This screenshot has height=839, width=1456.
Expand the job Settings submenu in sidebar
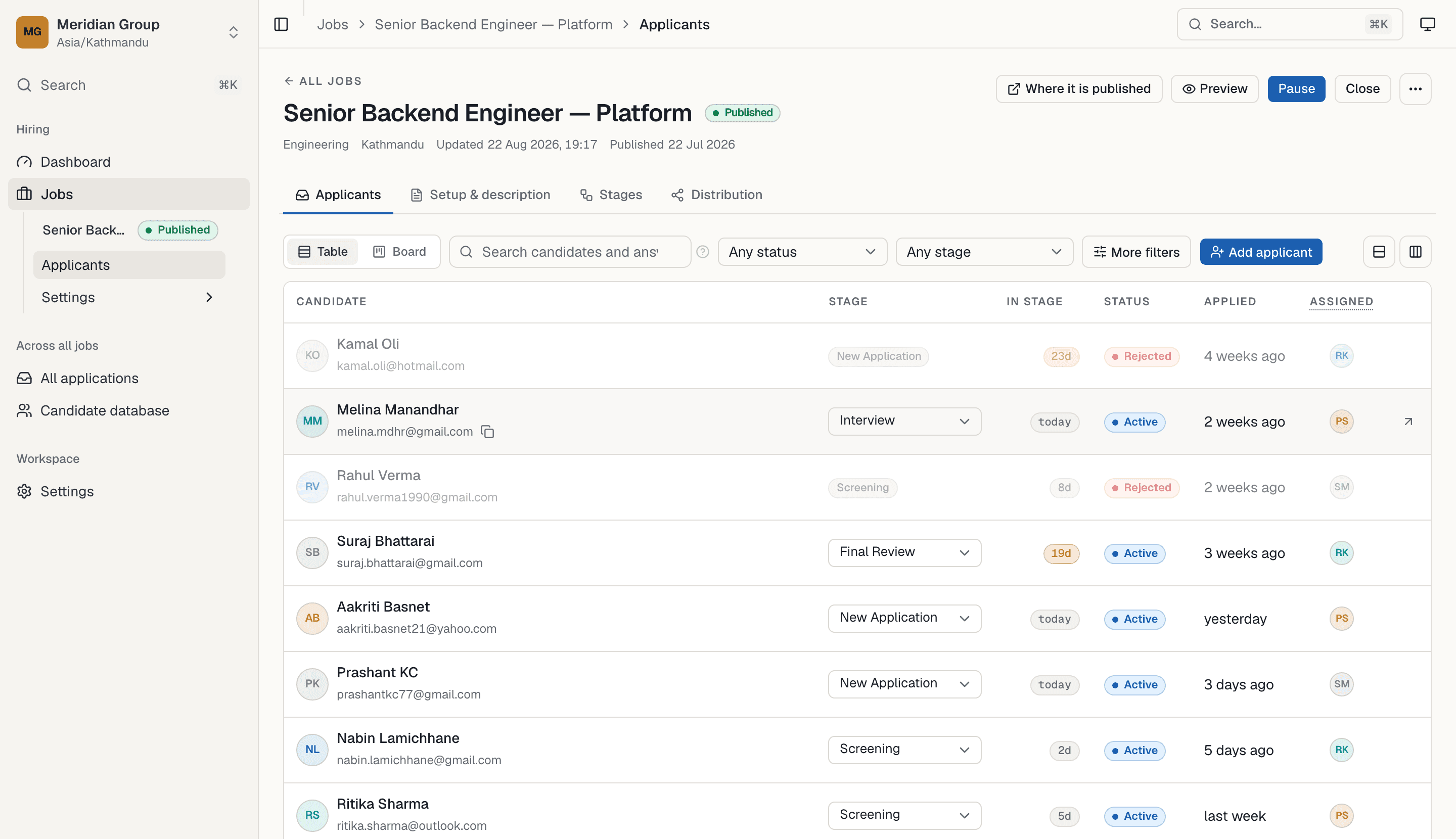pyautogui.click(x=129, y=297)
